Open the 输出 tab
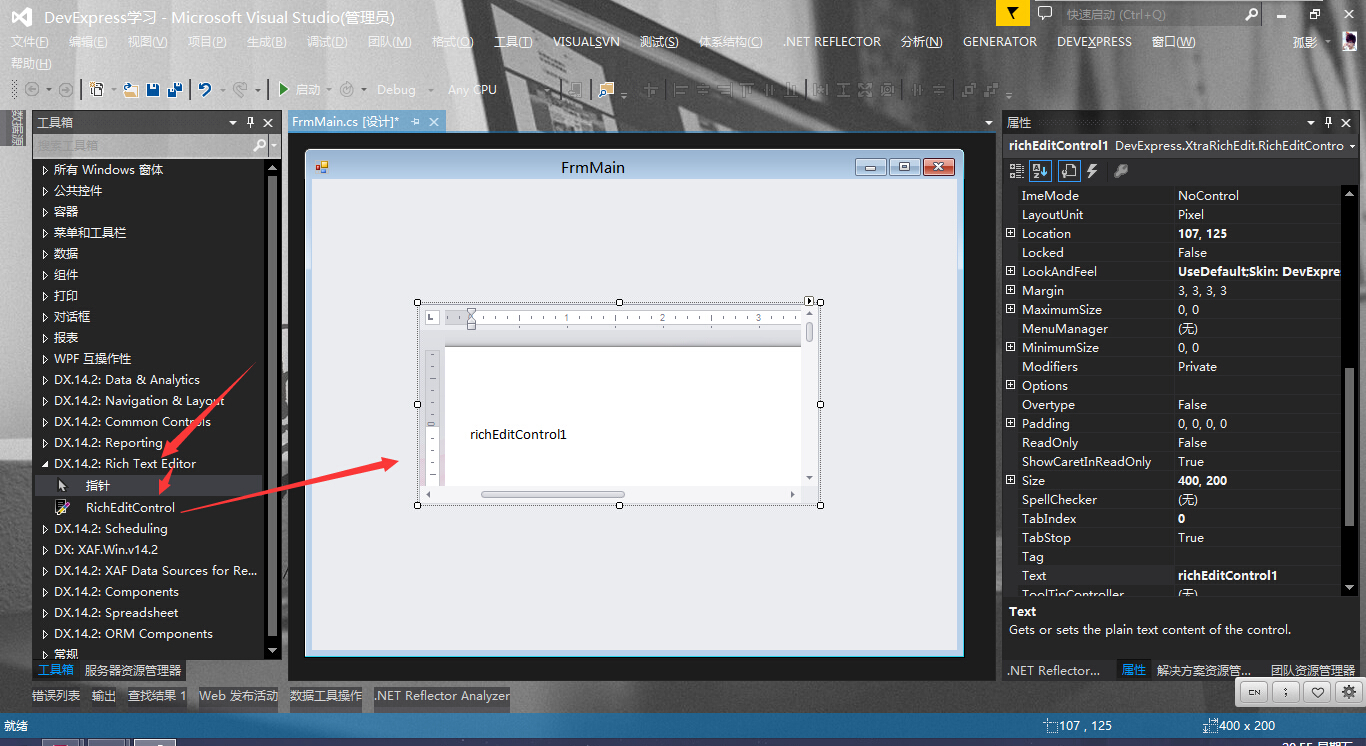The height and width of the screenshot is (746, 1366). click(104, 696)
